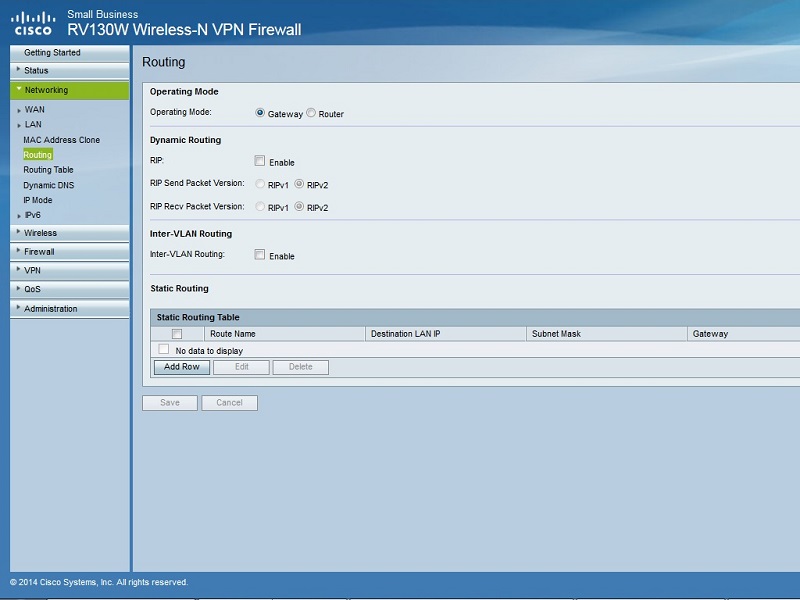Select Gateway operating mode
Screen dimensions: 800x600
(x=260, y=113)
